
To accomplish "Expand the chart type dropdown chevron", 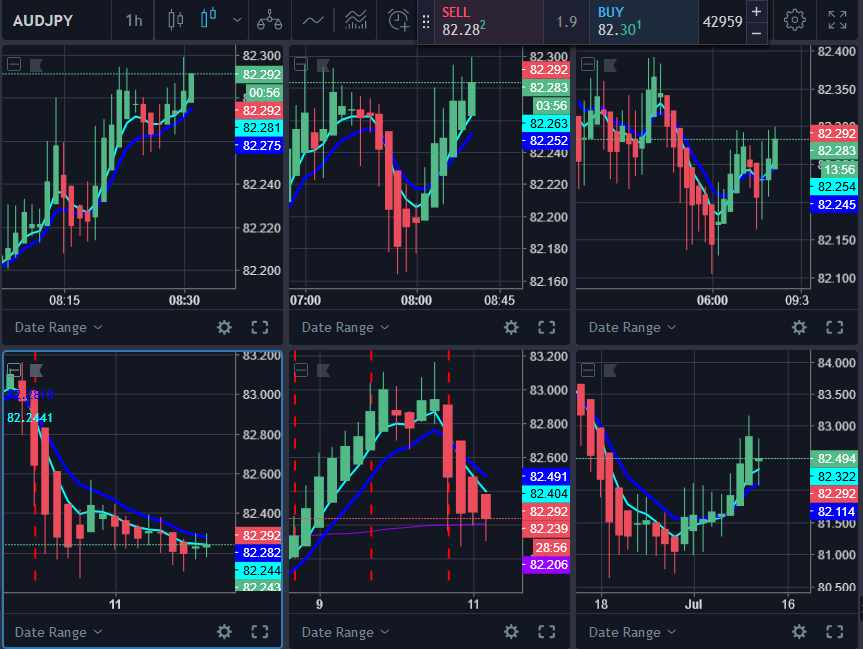I will (x=237, y=20).
